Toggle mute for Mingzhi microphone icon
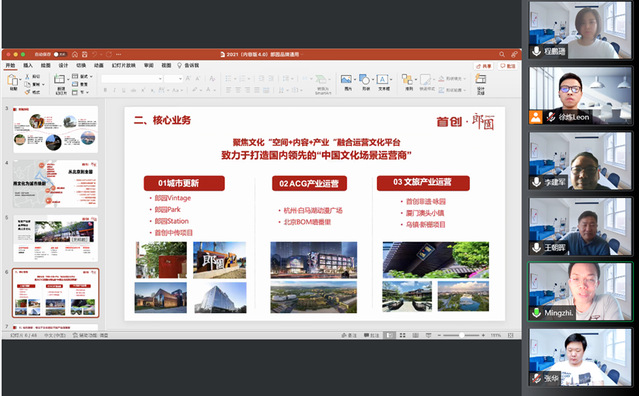Image resolution: width=639 pixels, height=396 pixels. [x=536, y=313]
